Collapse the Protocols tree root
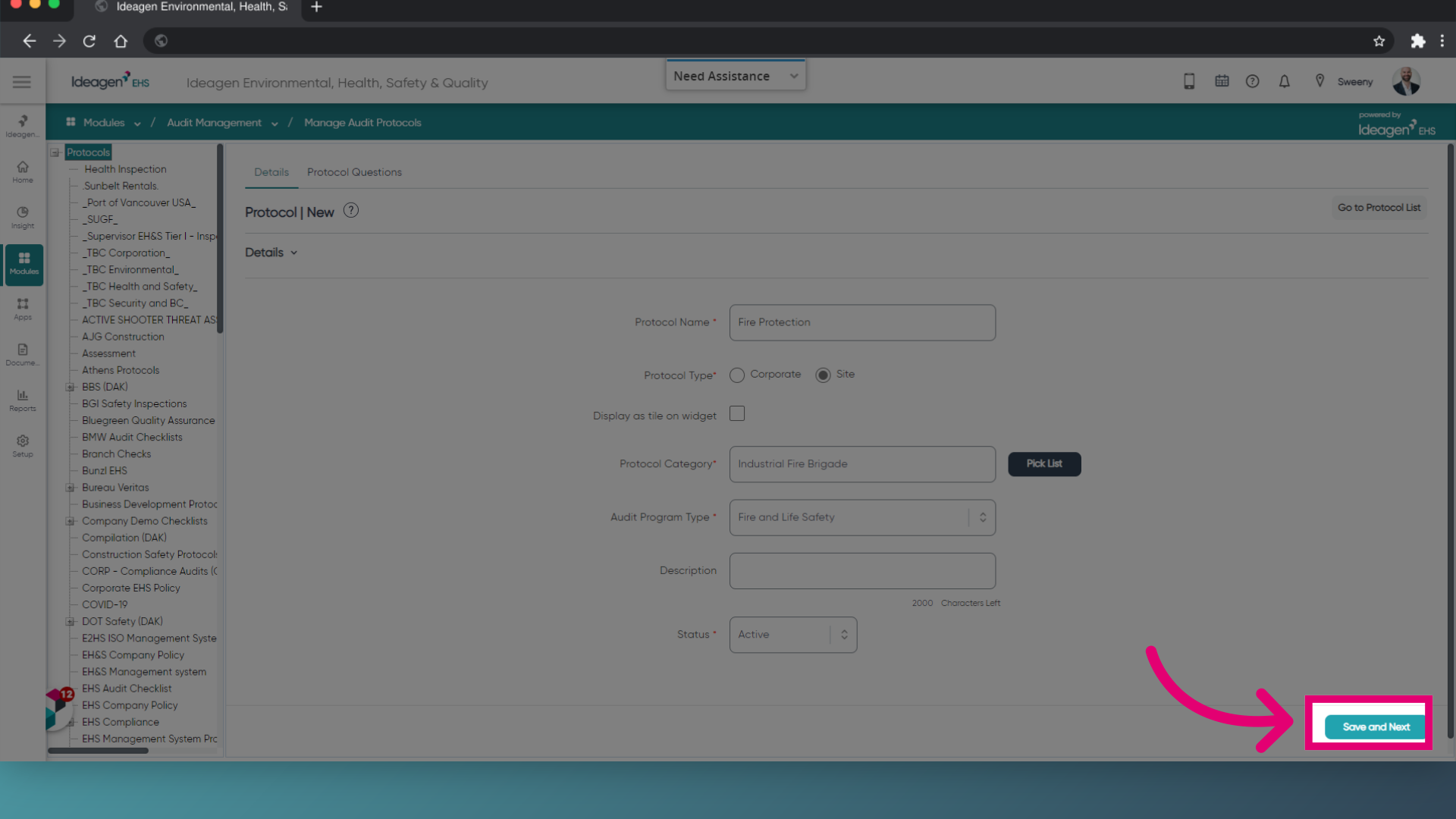The height and width of the screenshot is (819, 1456). (x=55, y=152)
